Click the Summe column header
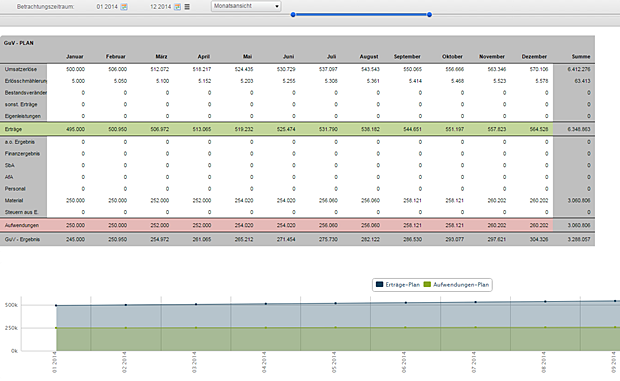The height and width of the screenshot is (381, 620). point(581,57)
